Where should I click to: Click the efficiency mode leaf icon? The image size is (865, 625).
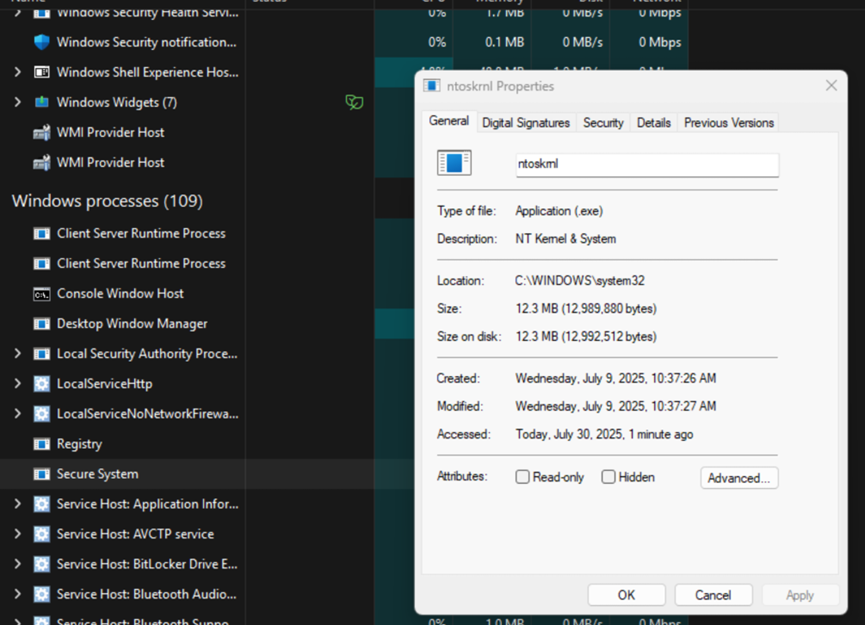pos(354,102)
